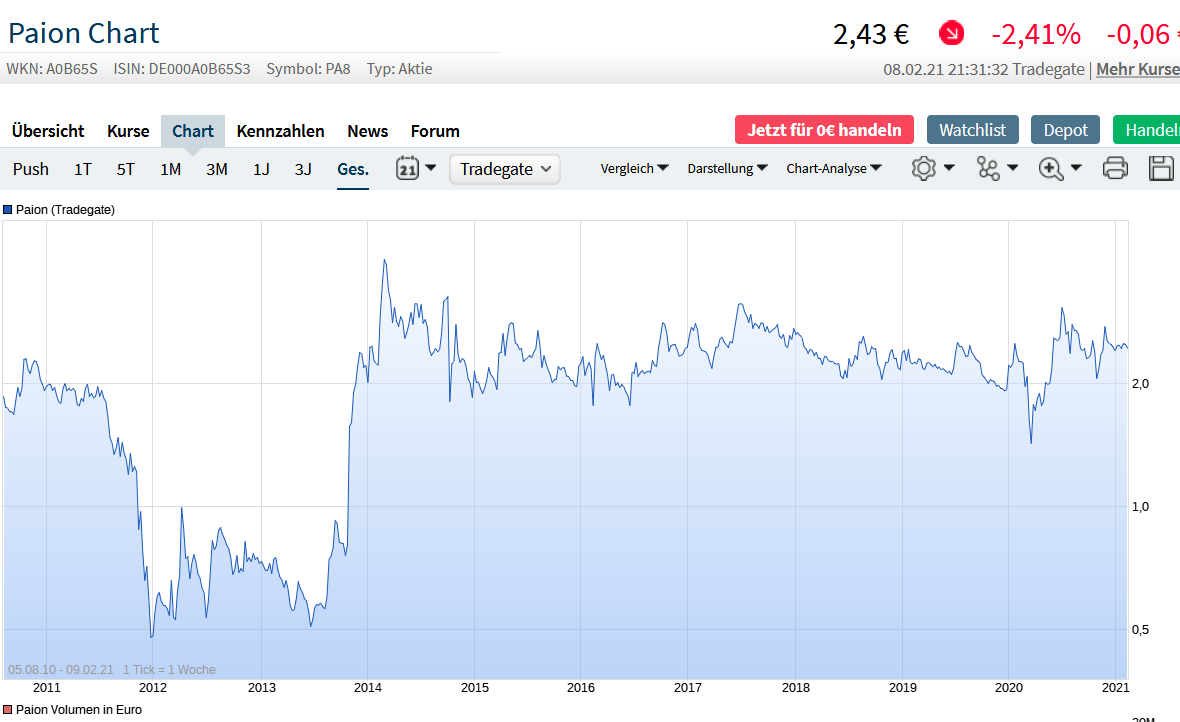Screen dimensions: 1180x722
Task: Open the Chart-Analyse dropdown menu
Action: pos(834,169)
